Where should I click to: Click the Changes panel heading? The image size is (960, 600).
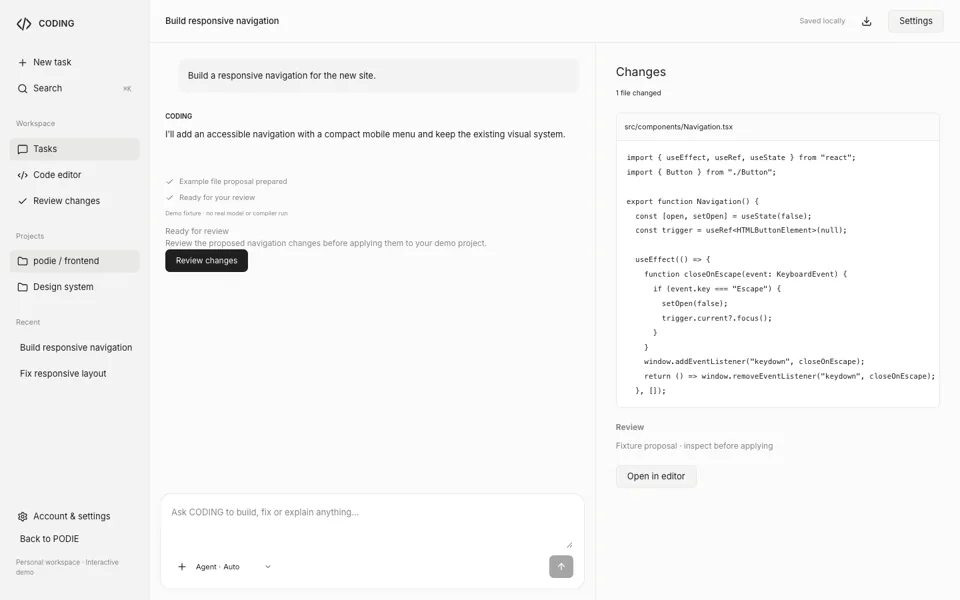pos(640,72)
